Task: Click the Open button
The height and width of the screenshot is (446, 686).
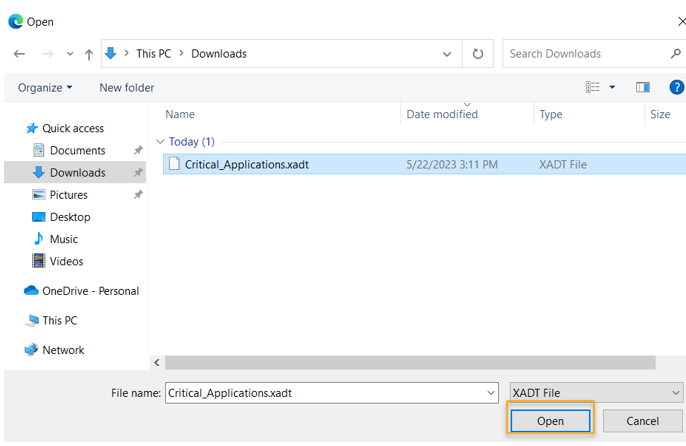Action: click(x=550, y=421)
